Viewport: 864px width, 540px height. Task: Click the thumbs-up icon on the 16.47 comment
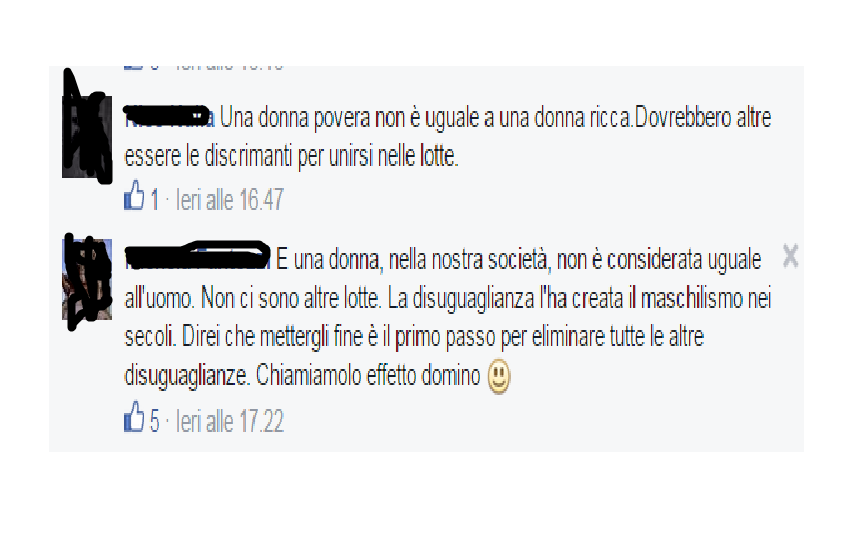coord(134,196)
